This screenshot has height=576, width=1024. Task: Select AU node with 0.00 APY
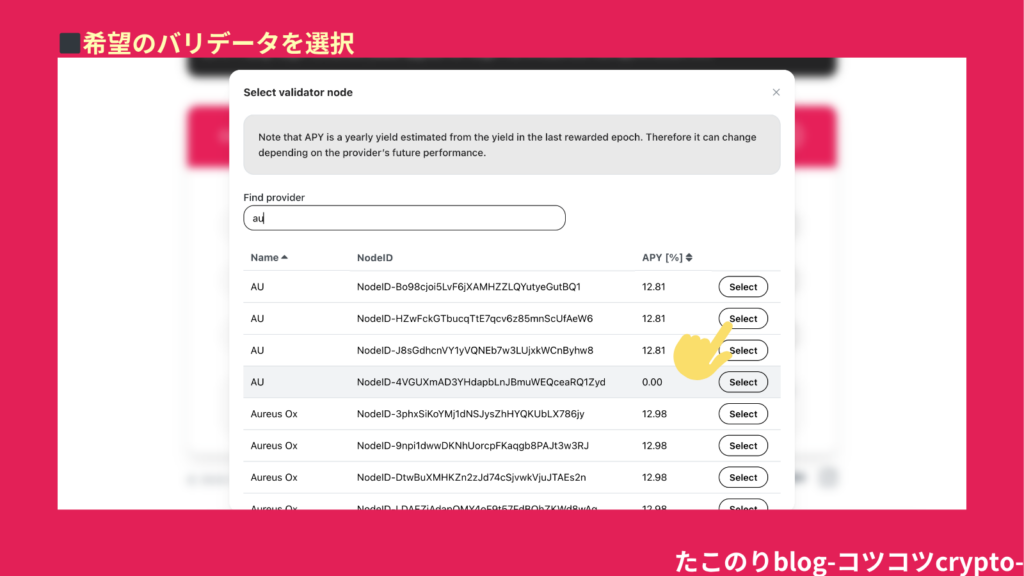click(x=743, y=382)
